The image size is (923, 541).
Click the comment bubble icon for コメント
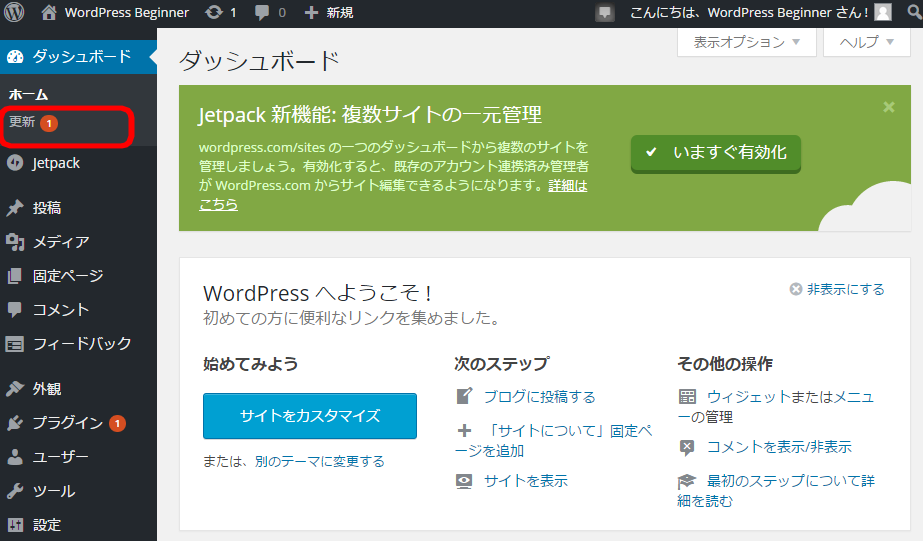pyautogui.click(x=15, y=310)
